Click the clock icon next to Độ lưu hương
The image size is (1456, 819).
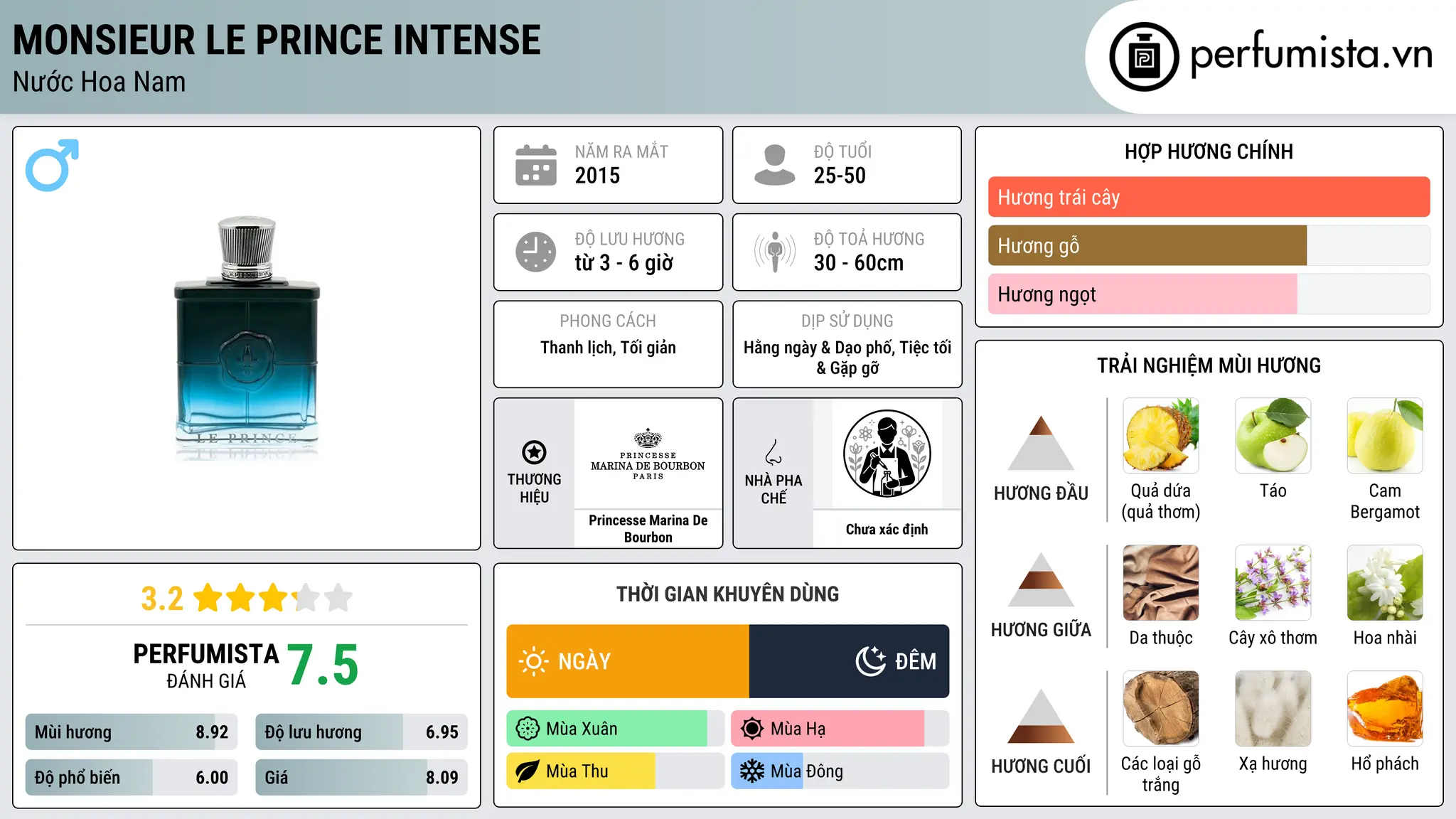536,252
